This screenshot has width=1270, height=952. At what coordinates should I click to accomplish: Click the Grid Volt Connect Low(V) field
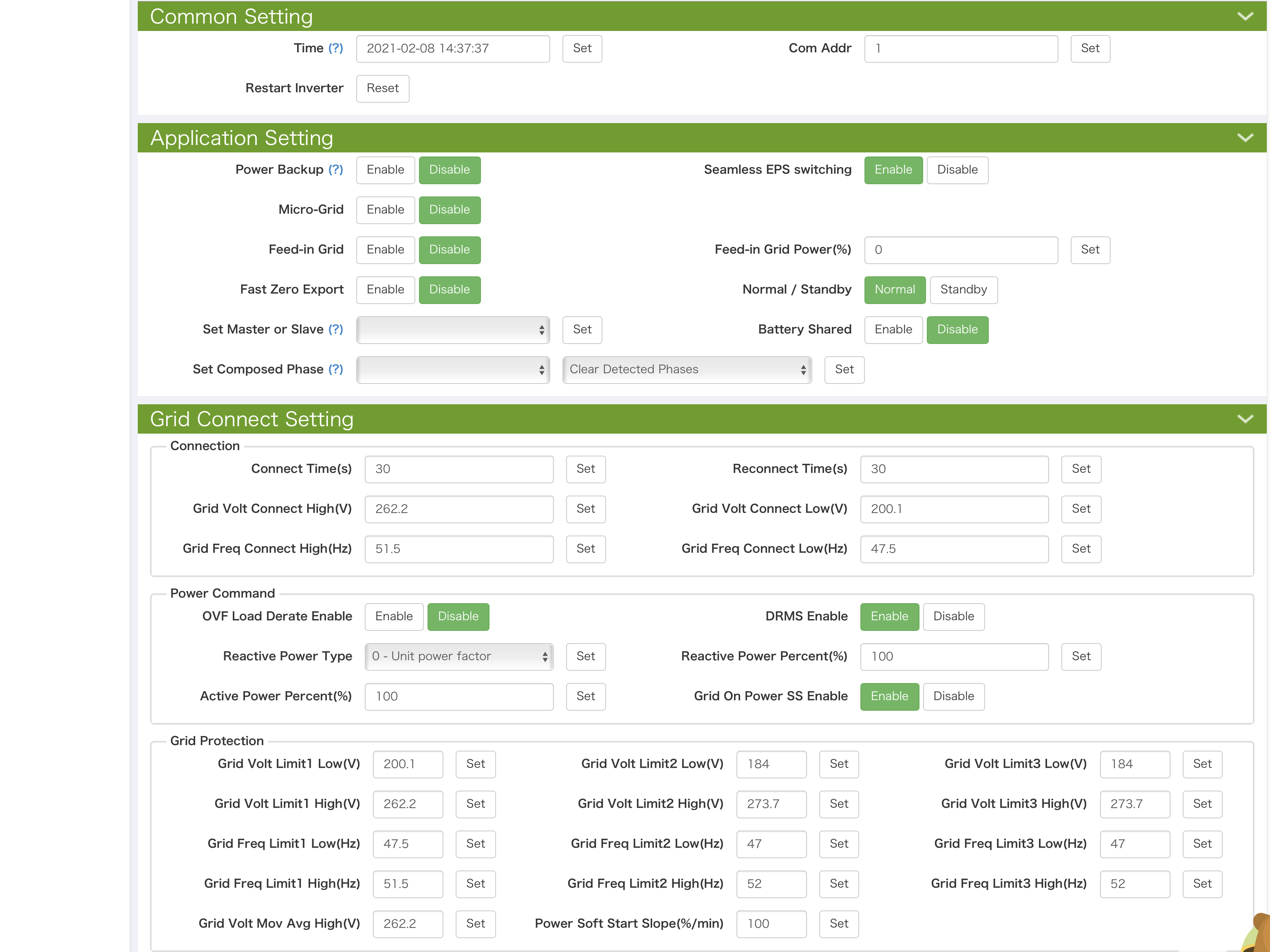[x=954, y=509]
